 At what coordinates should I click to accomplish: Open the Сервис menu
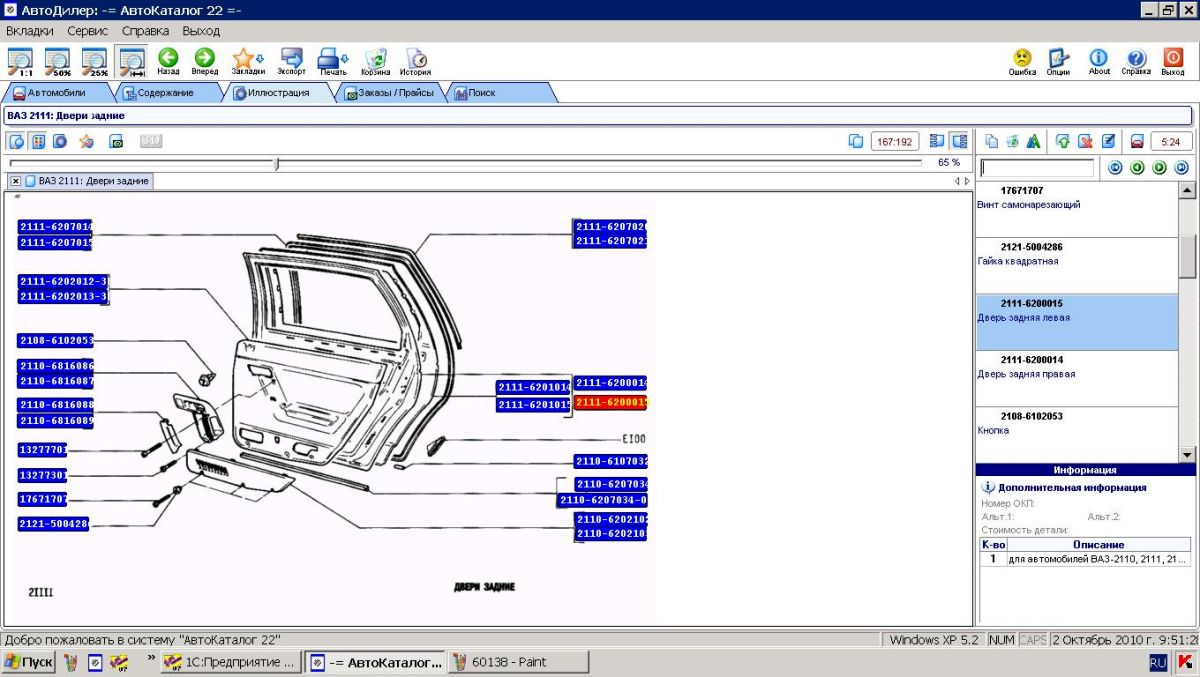click(88, 31)
